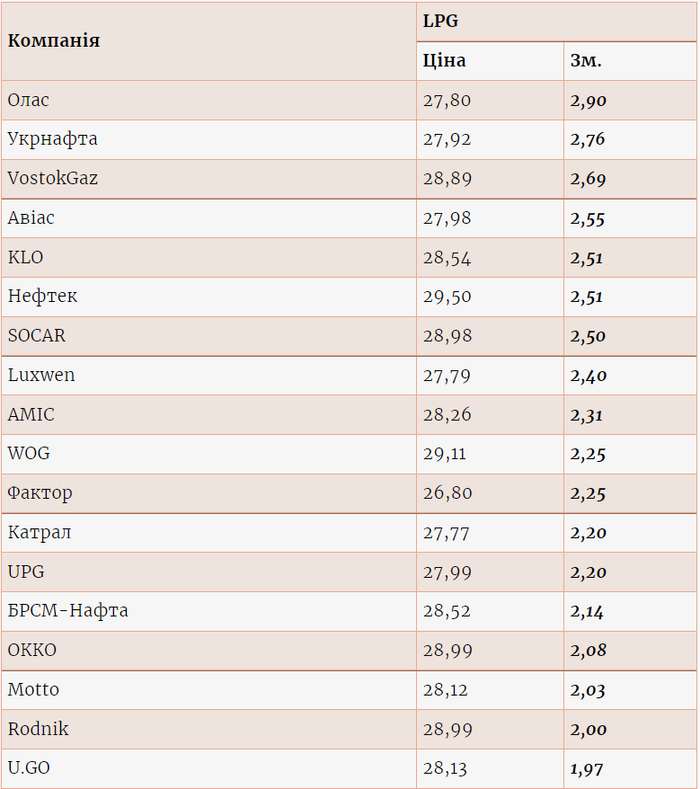
Task: Click the UPG price 27,99
Action: tap(447, 572)
